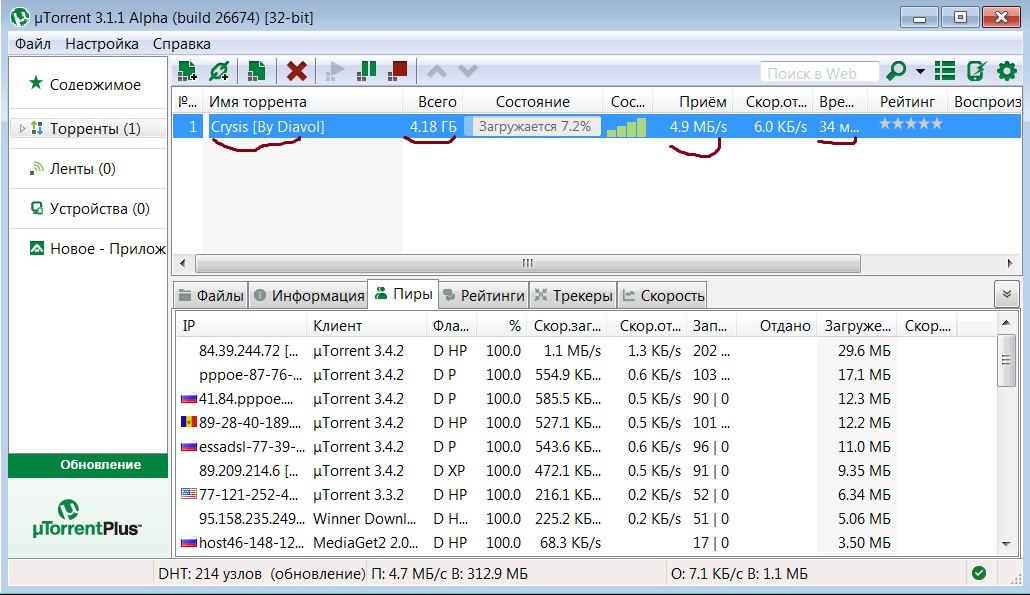This screenshot has height=595, width=1030.
Task: Click the green status checkmark in the status bar
Action: pos(979,573)
